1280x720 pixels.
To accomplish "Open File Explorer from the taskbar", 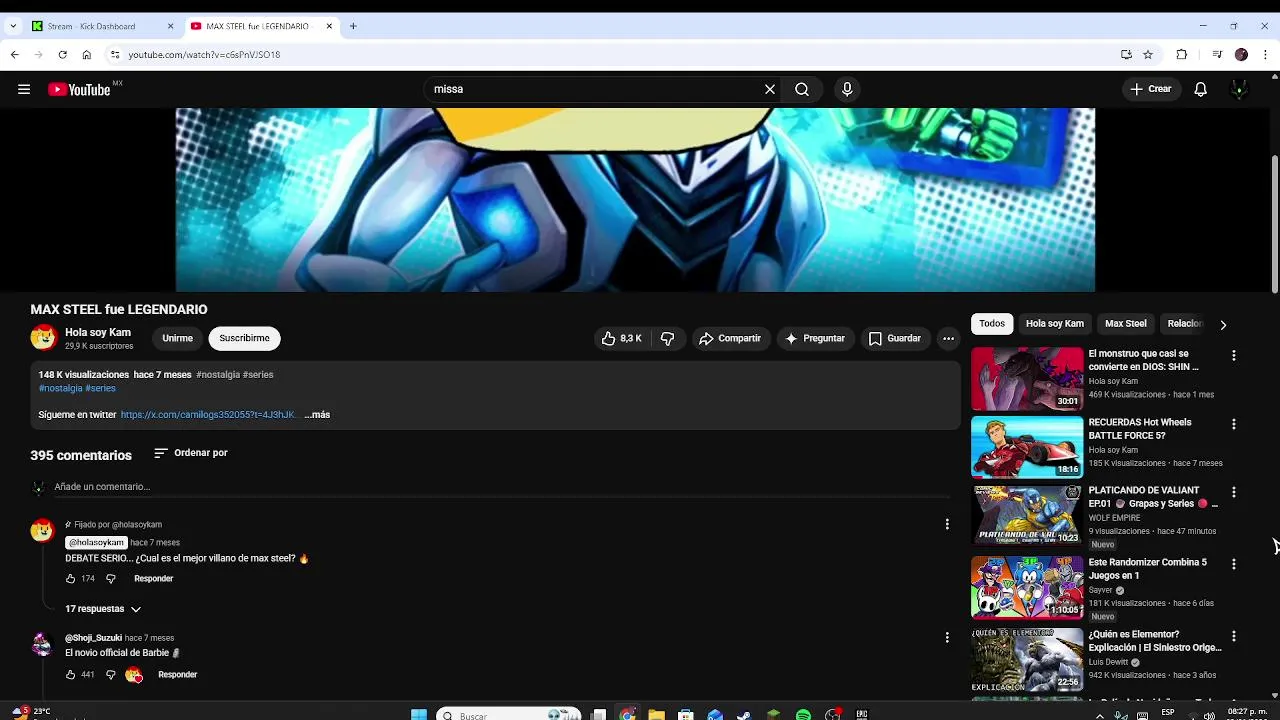I will [x=656, y=714].
